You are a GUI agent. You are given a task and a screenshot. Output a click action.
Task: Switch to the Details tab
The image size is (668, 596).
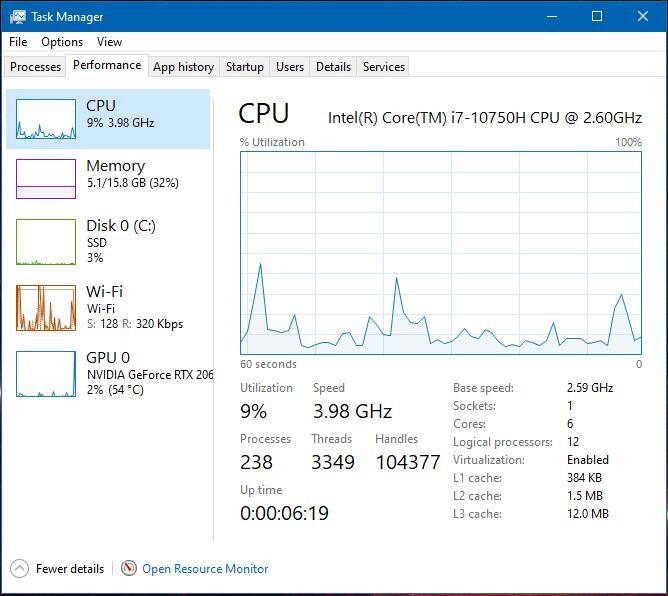[x=333, y=67]
